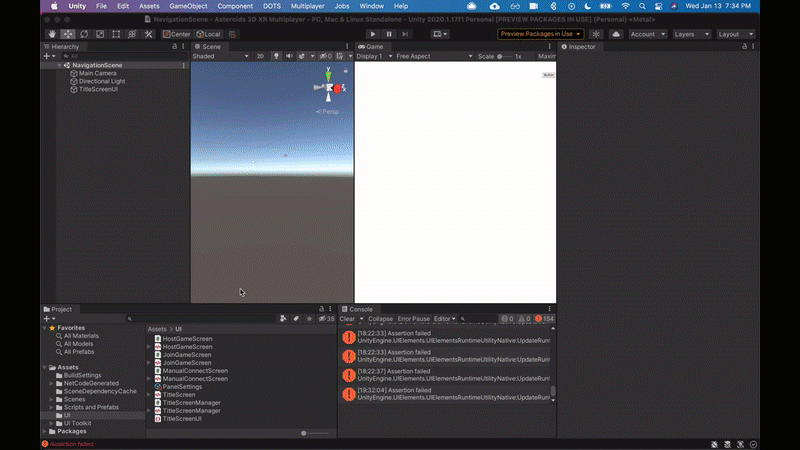Toggle info message filter in Console
The height and width of the screenshot is (450, 800).
[x=508, y=319]
